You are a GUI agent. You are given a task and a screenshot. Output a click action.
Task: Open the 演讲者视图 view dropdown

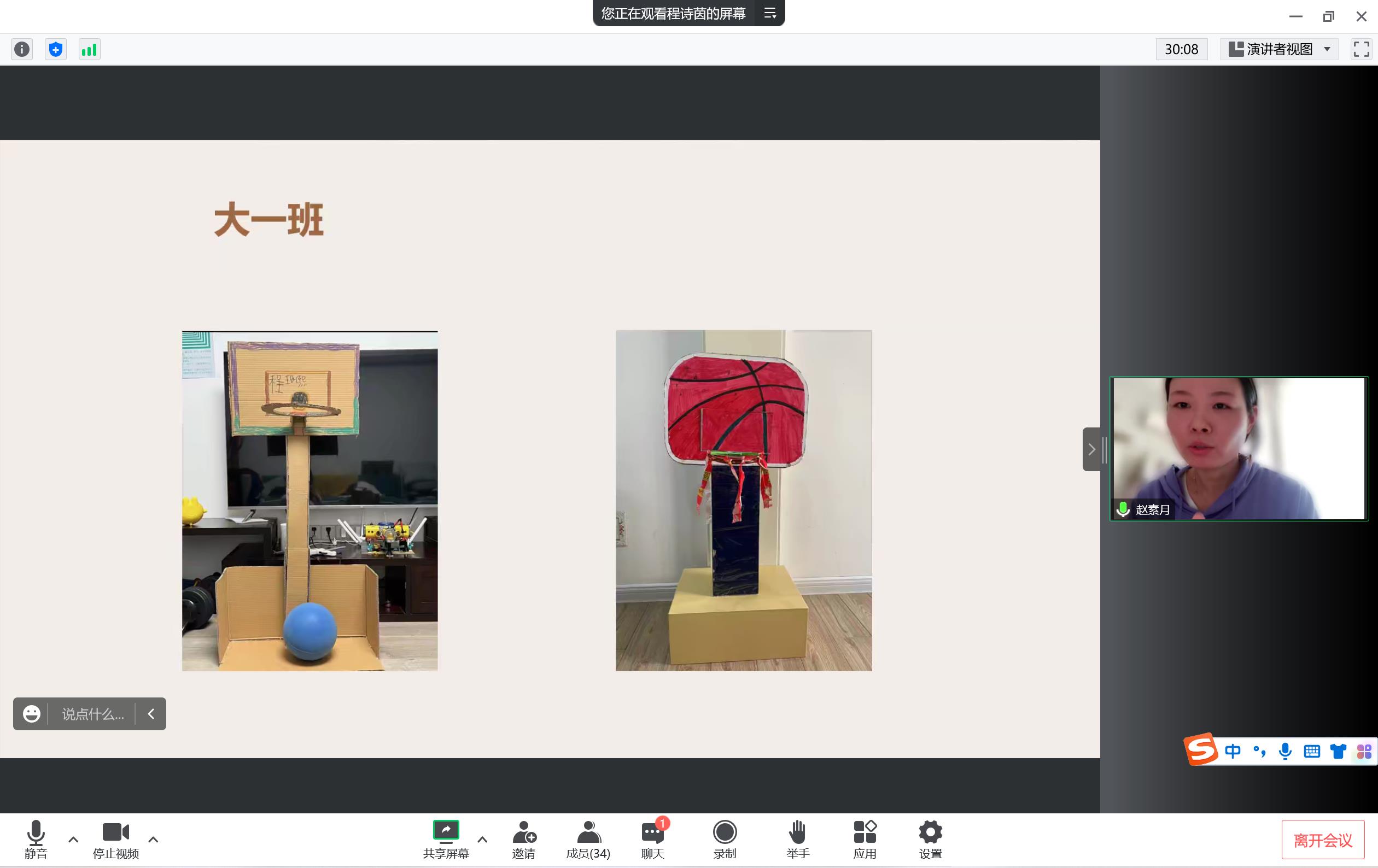1278,49
